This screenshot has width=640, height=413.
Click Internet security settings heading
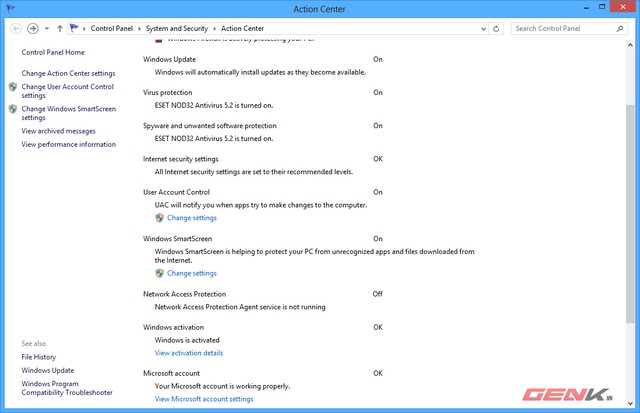click(181, 159)
